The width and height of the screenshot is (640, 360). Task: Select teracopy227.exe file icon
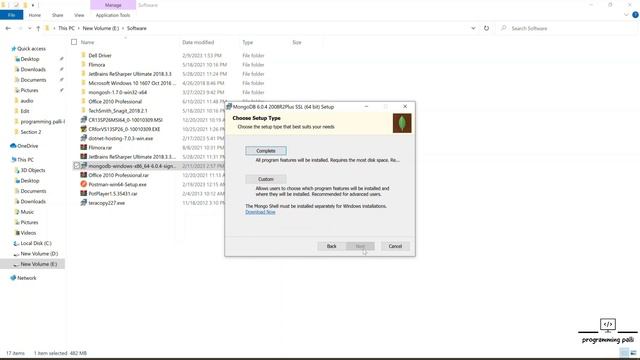84,202
